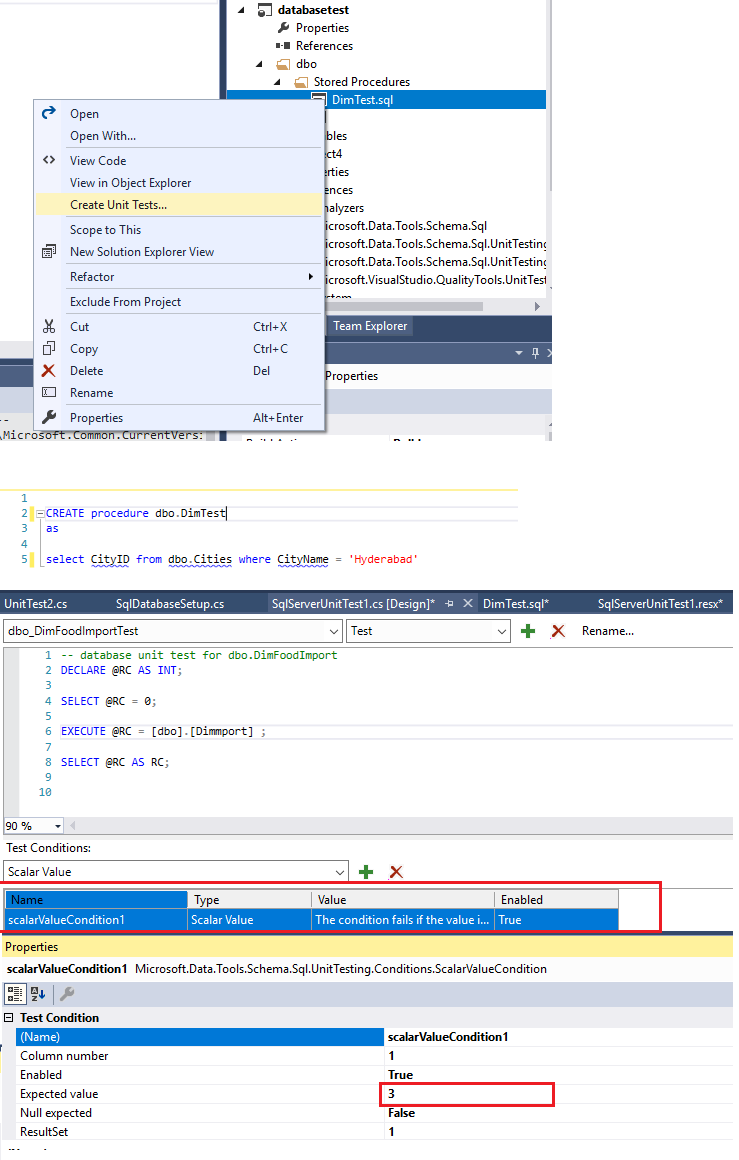
Task: Click the Property Pages wrench icon
Action: [67, 994]
